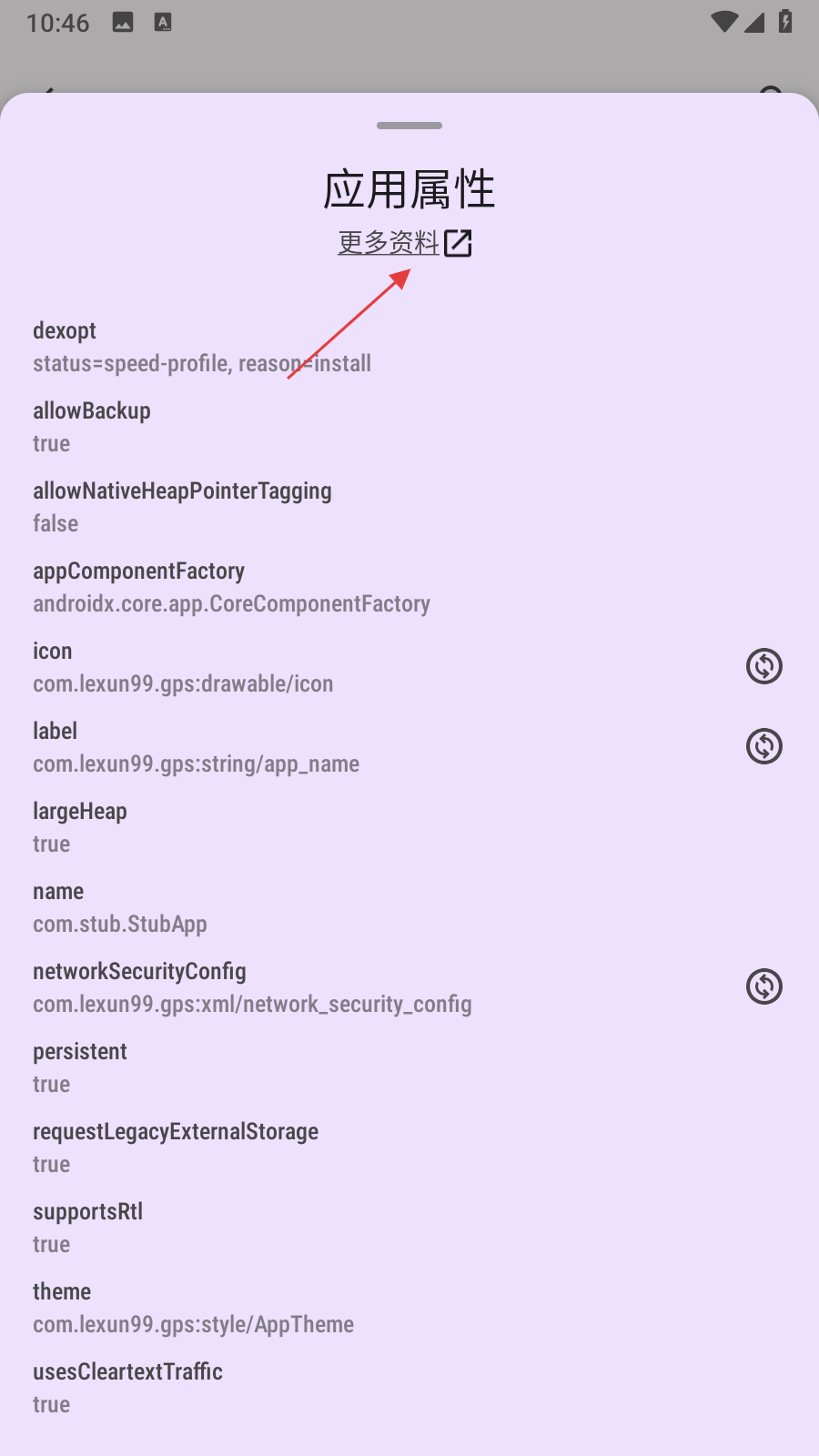Click the external link icon beside 更多资料
This screenshot has width=819, height=1456.
458,243
